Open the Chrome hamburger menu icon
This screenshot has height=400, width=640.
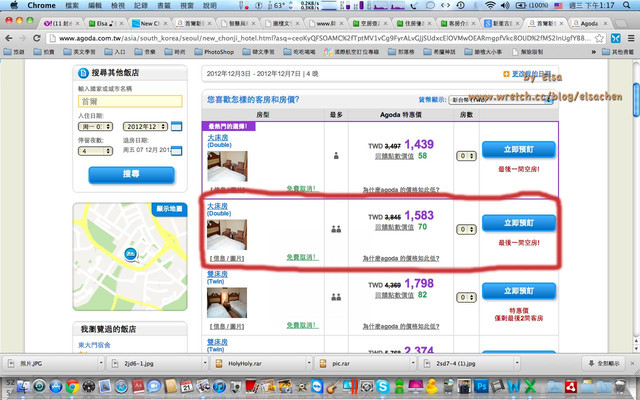click(x=631, y=38)
